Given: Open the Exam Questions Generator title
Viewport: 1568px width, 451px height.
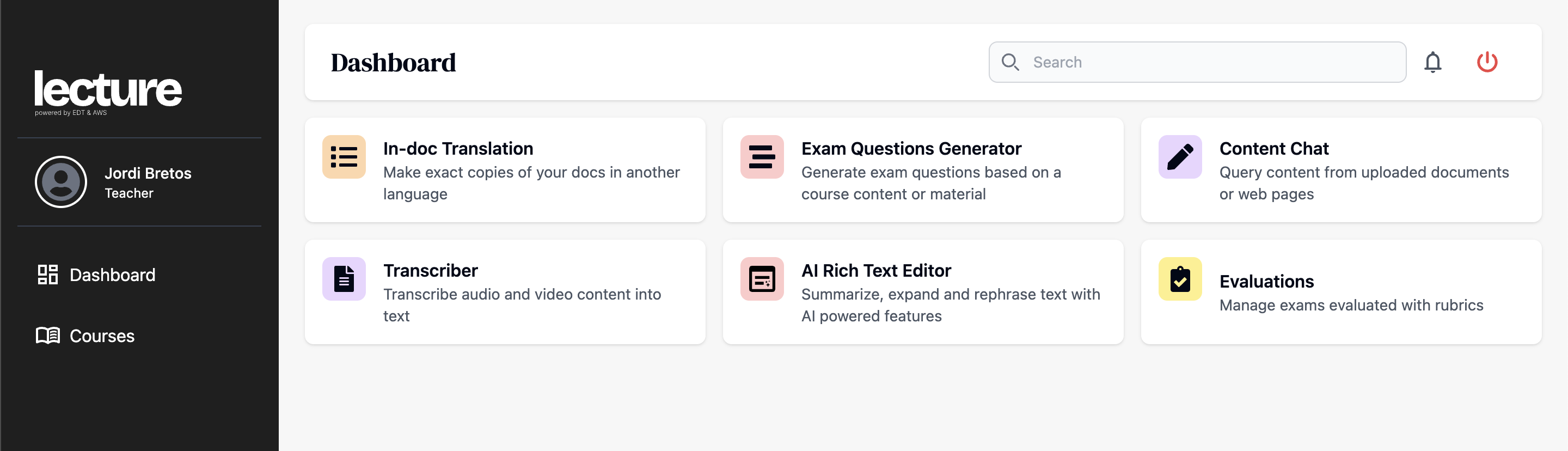Looking at the screenshot, I should pos(911,149).
